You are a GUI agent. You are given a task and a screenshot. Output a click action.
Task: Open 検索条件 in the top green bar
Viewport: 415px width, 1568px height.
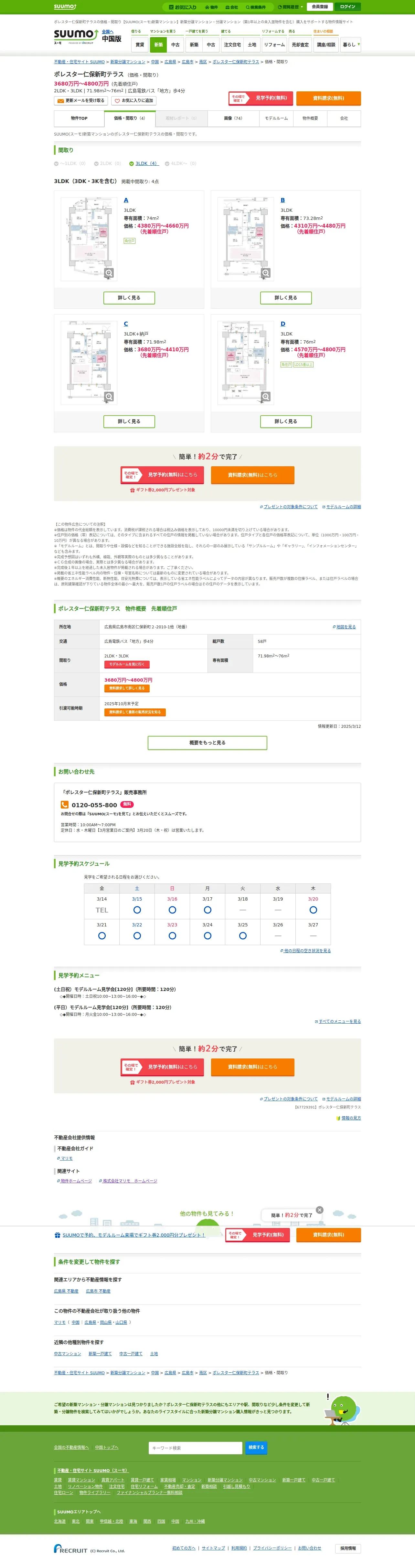click(256, 7)
